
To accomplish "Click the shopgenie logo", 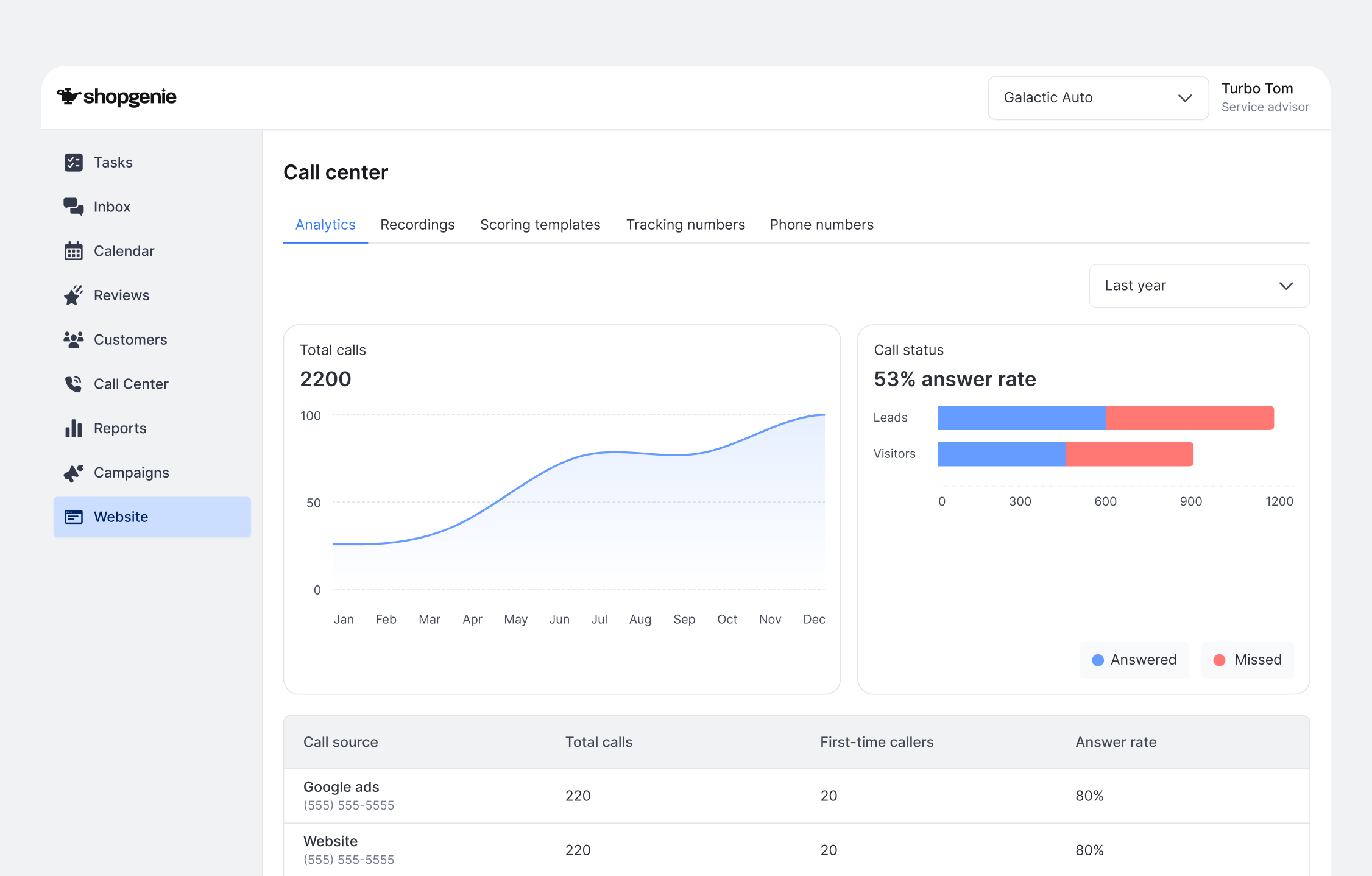I will pos(117,97).
